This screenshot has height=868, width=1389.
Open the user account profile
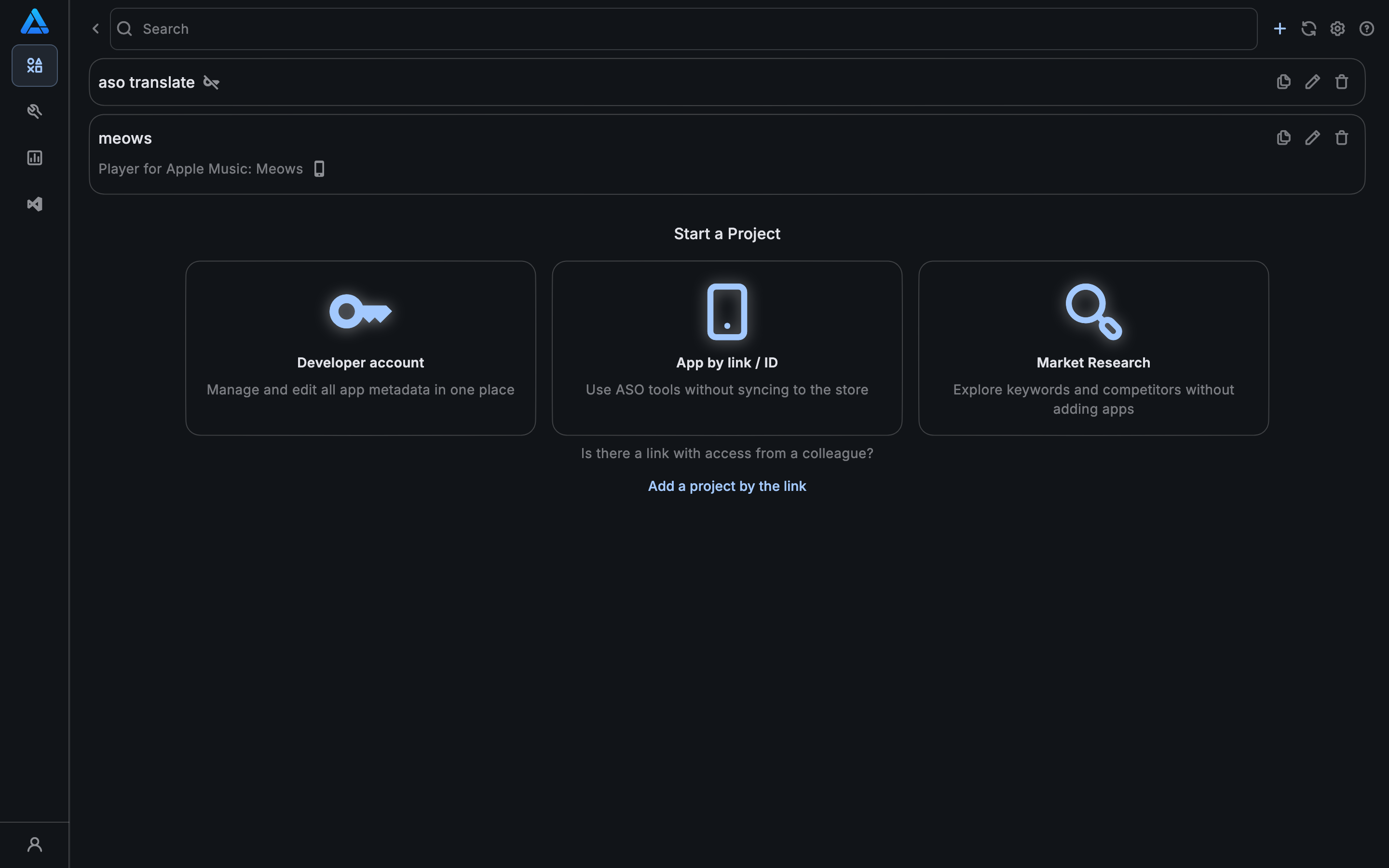34,844
